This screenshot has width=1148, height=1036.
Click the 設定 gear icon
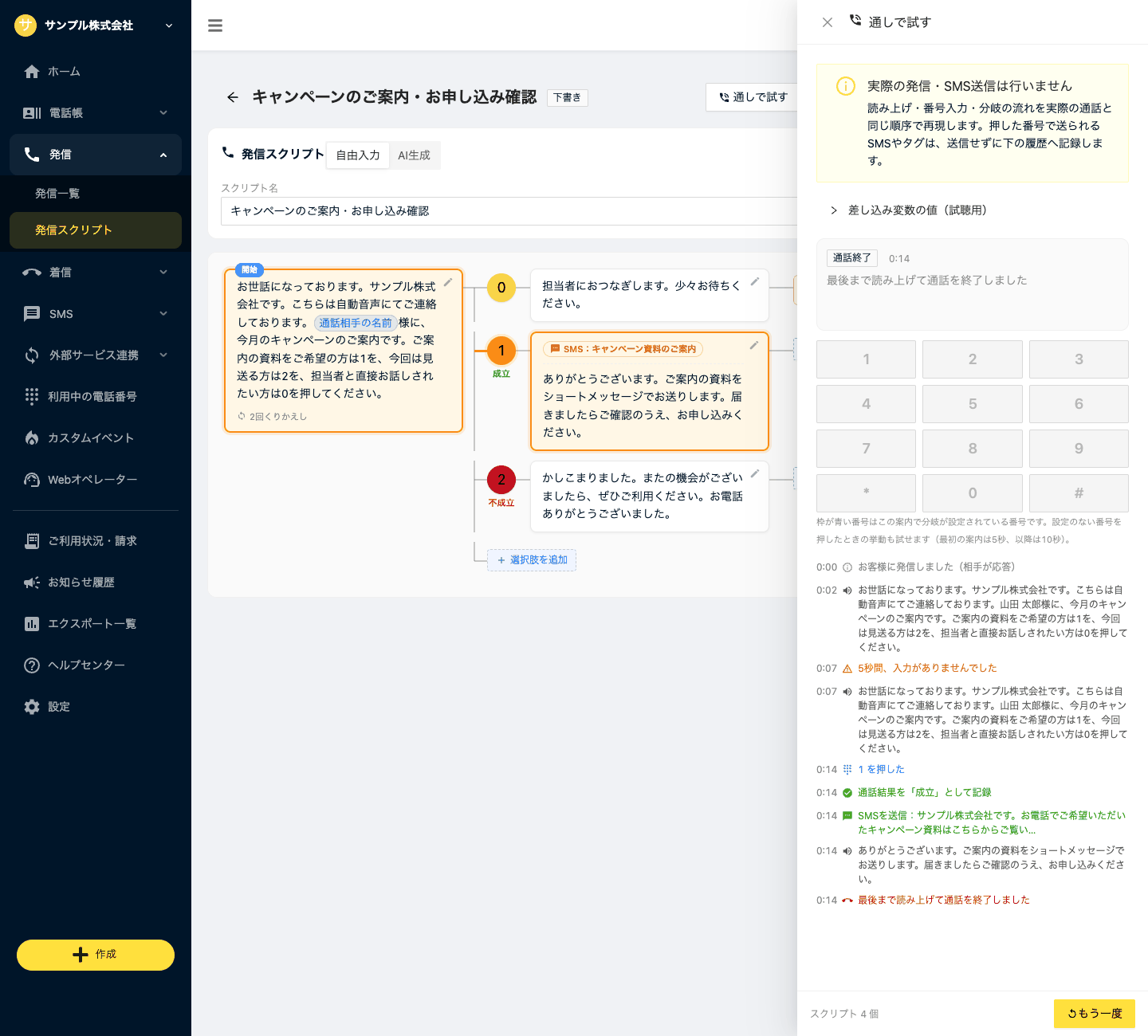coord(32,707)
